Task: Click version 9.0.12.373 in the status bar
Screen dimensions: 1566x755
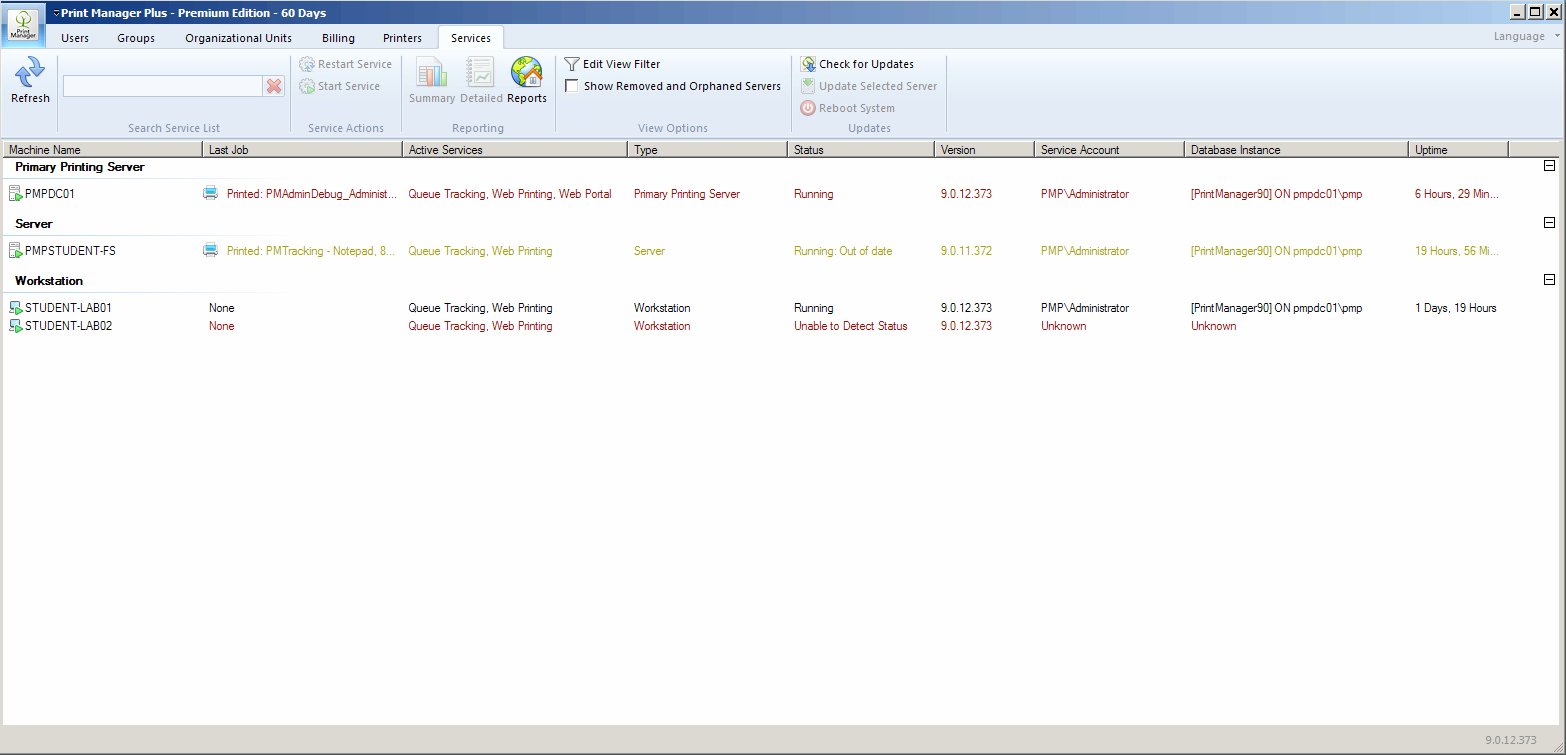Action: point(1510,740)
